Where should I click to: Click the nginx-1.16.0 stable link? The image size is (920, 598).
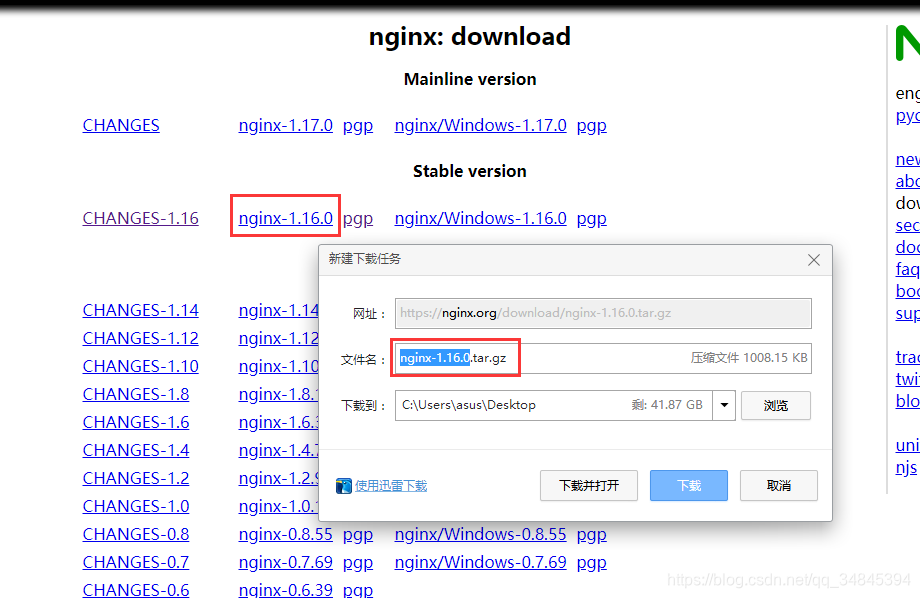point(286,218)
